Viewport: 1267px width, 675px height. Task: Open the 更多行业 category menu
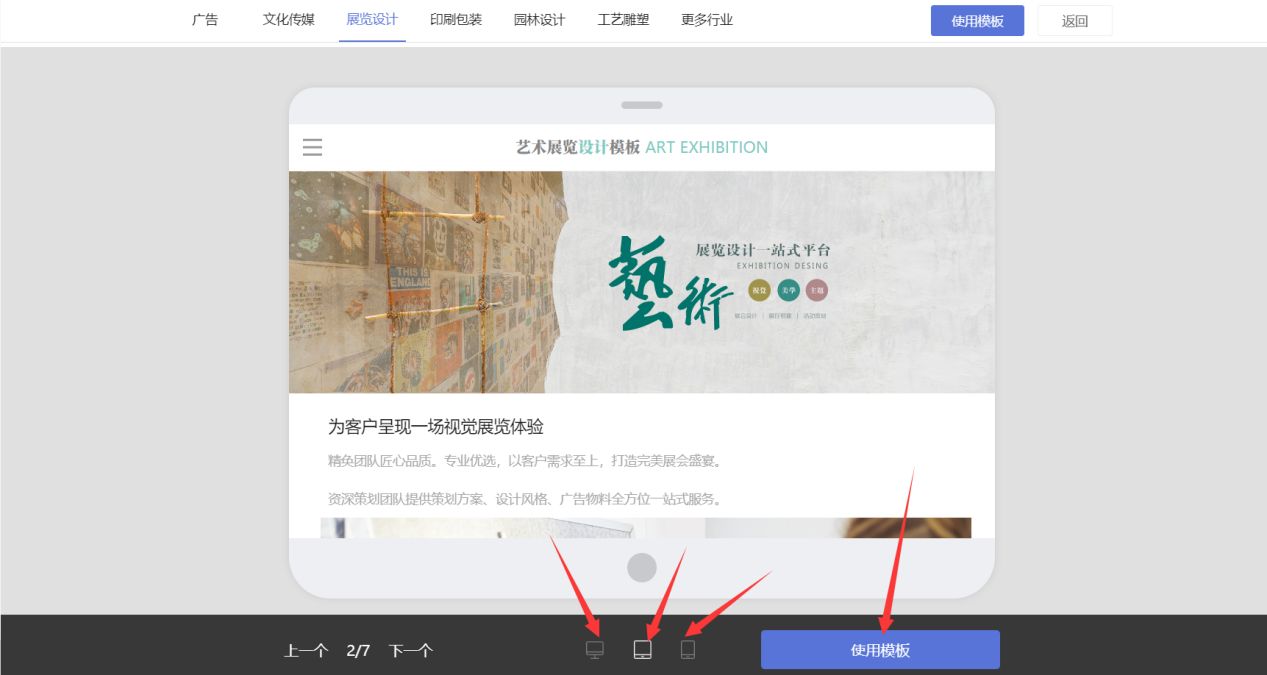click(707, 19)
